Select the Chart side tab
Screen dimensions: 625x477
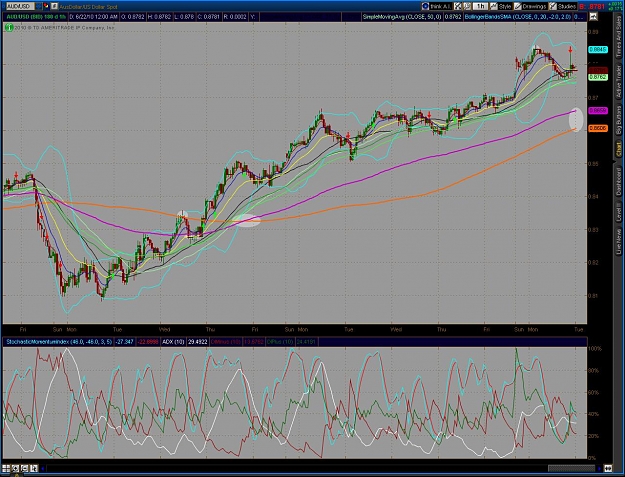click(619, 150)
